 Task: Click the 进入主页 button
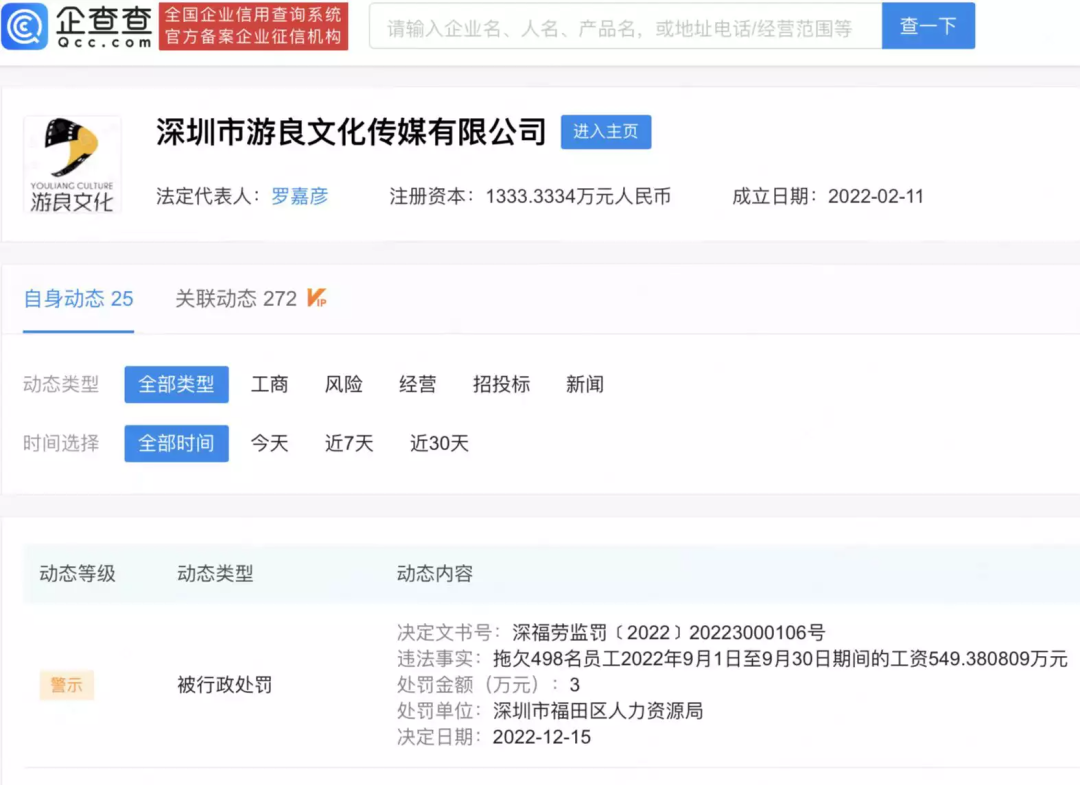pos(606,131)
